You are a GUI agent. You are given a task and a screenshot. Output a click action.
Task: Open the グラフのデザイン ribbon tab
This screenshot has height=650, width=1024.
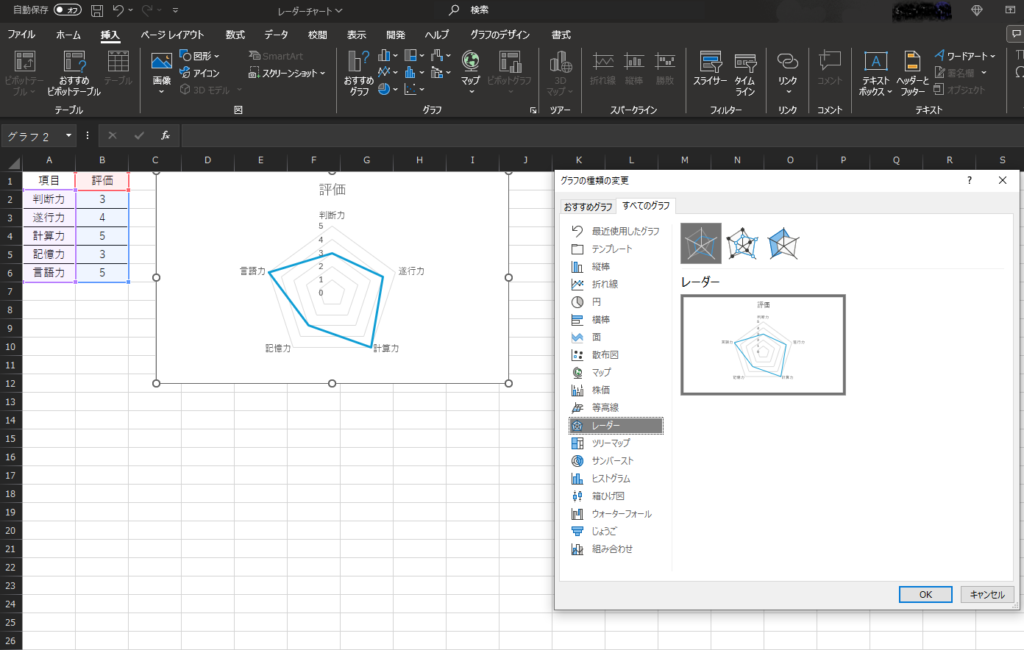[x=499, y=34]
